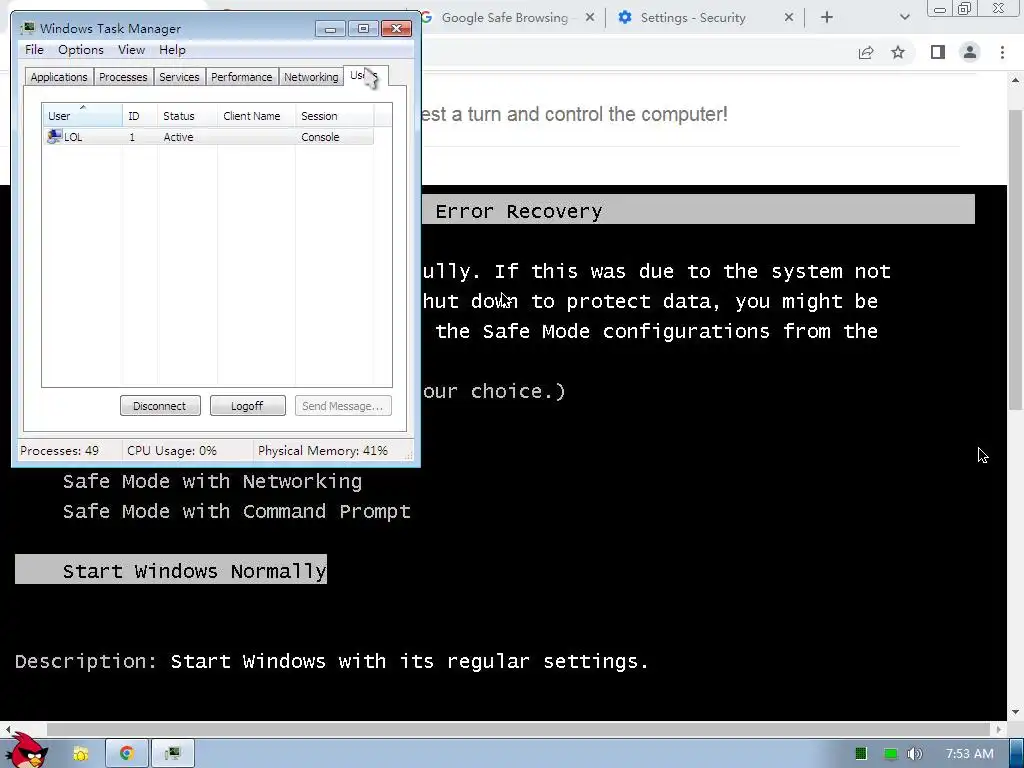Click the Task Manager taskbar icon
Viewport: 1024px width, 768px height.
[x=173, y=754]
